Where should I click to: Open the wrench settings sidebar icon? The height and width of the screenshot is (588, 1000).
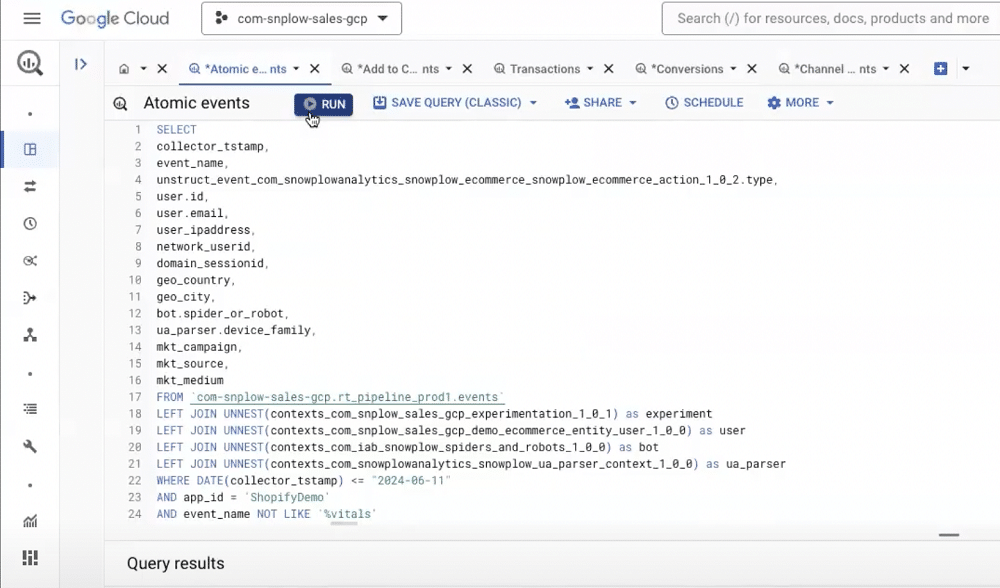point(30,446)
